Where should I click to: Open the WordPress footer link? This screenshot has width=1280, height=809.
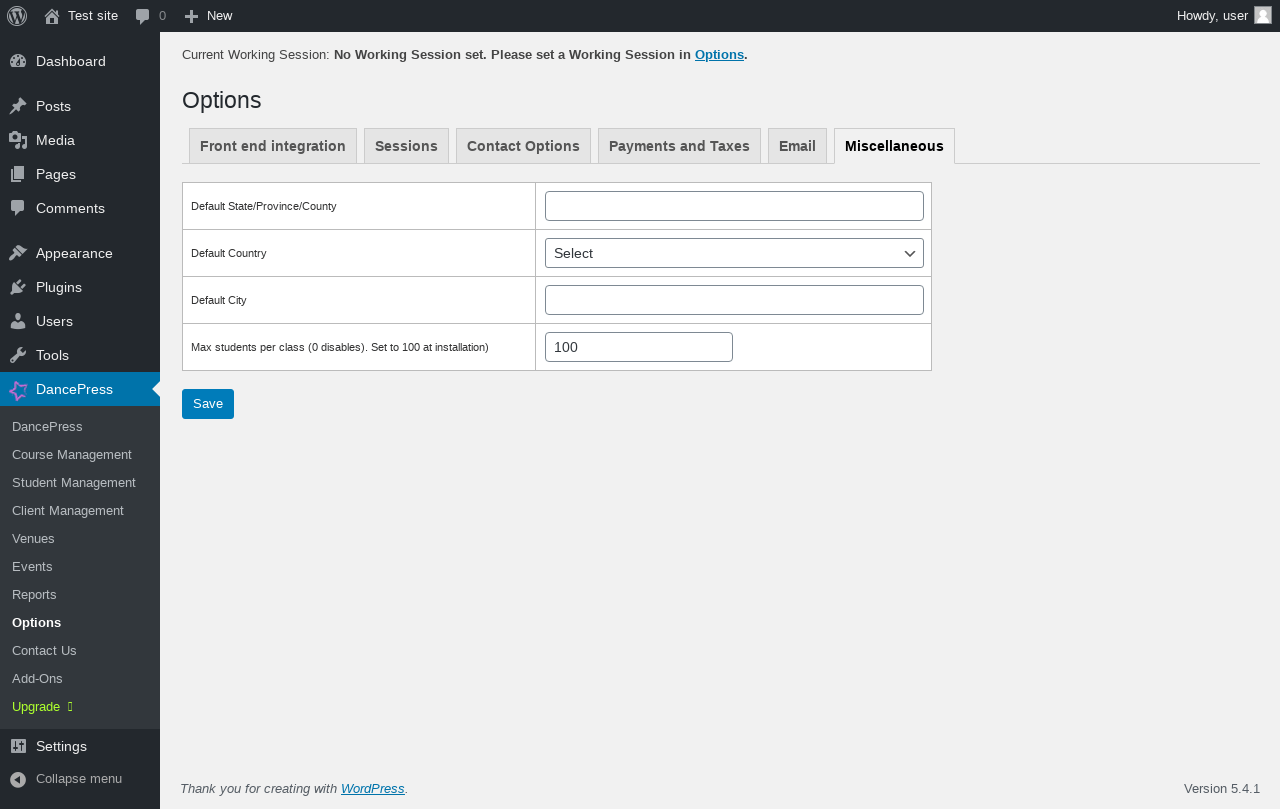click(x=372, y=788)
